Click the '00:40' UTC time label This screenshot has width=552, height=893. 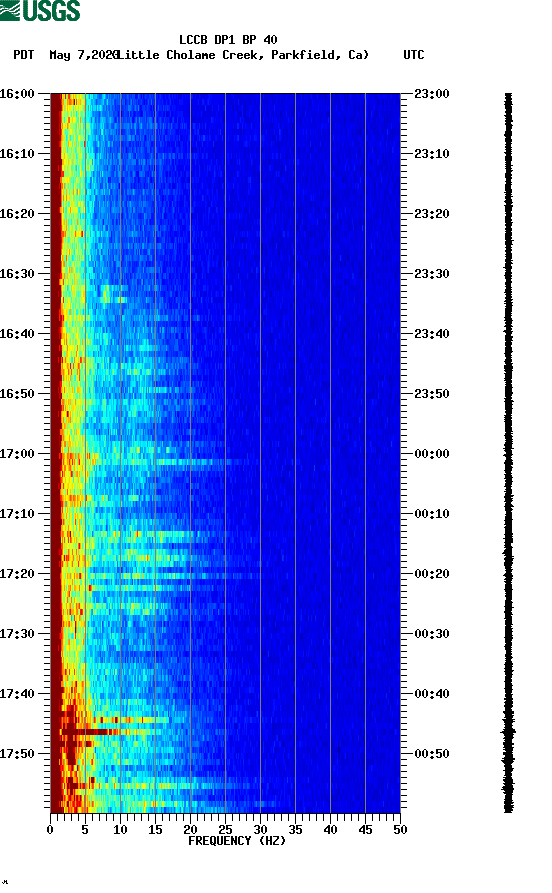(x=432, y=694)
